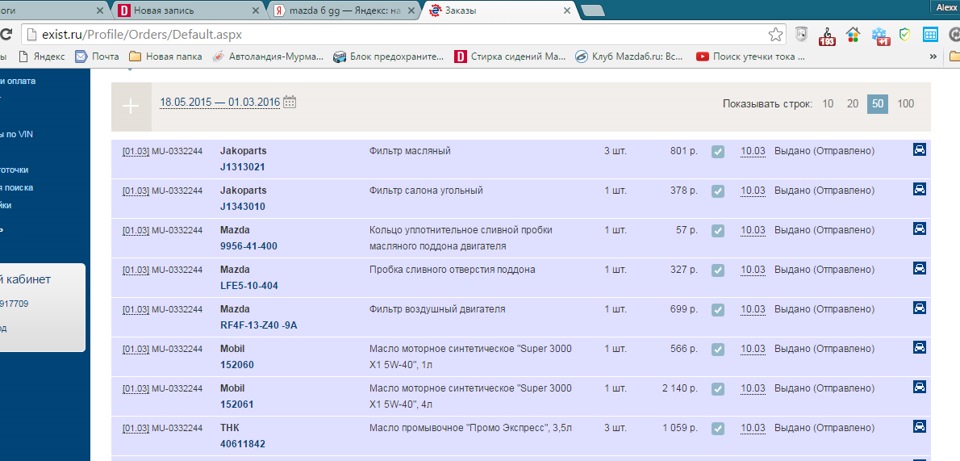
Task: Open the Яндекс bookmark
Action: (x=42, y=56)
